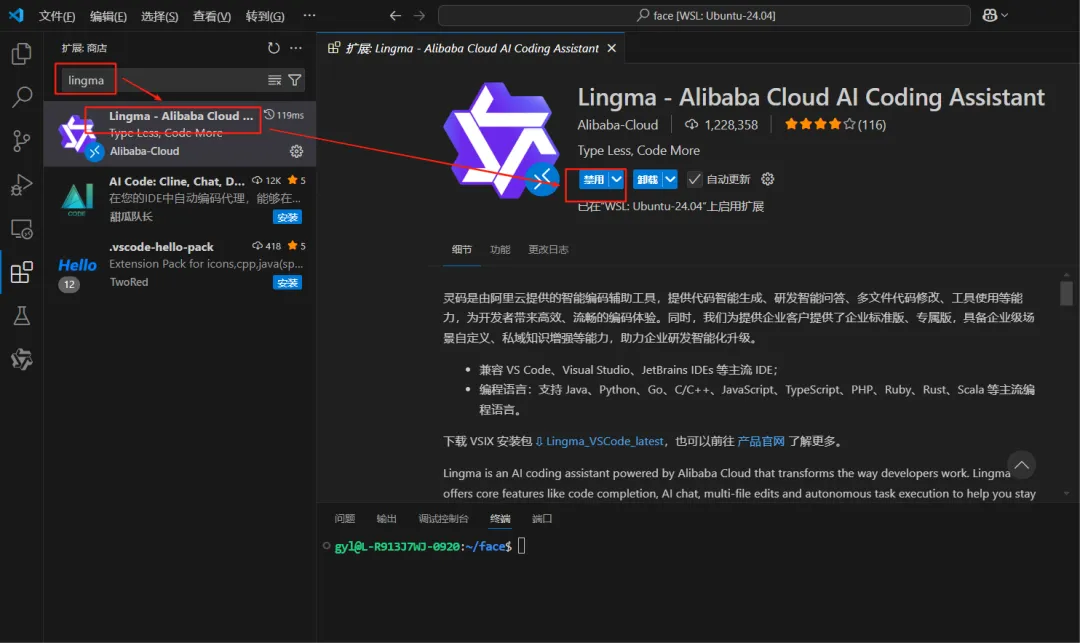Click the 卸载 button

pyautogui.click(x=647, y=180)
